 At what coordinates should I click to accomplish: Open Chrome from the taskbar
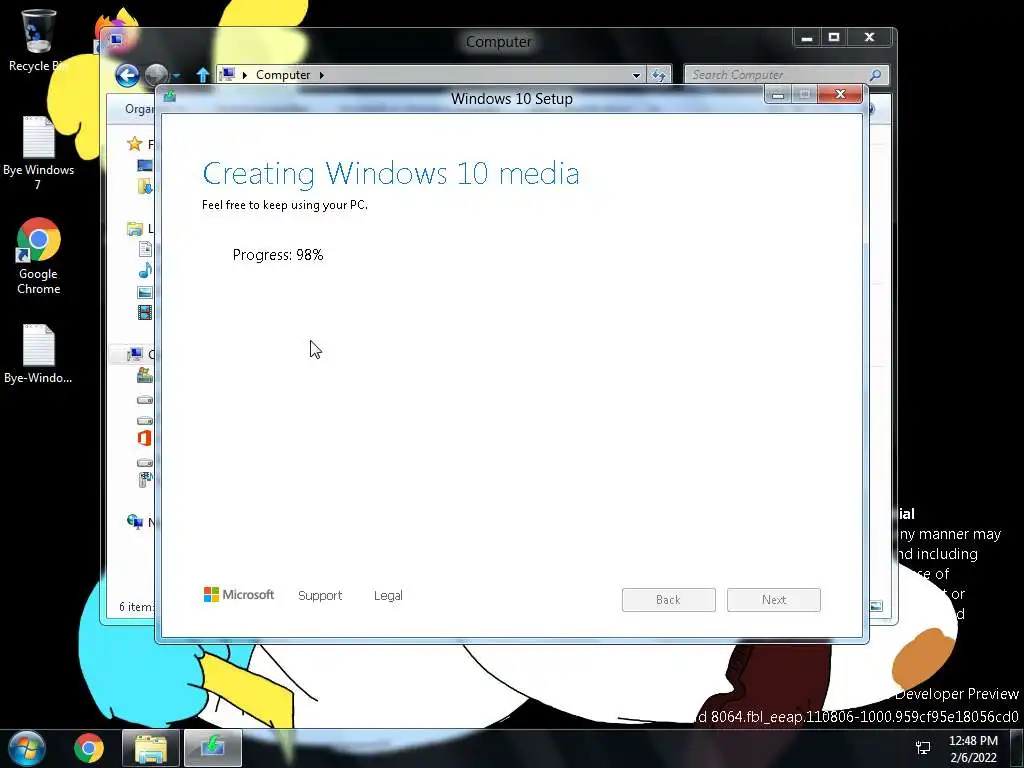[x=89, y=748]
